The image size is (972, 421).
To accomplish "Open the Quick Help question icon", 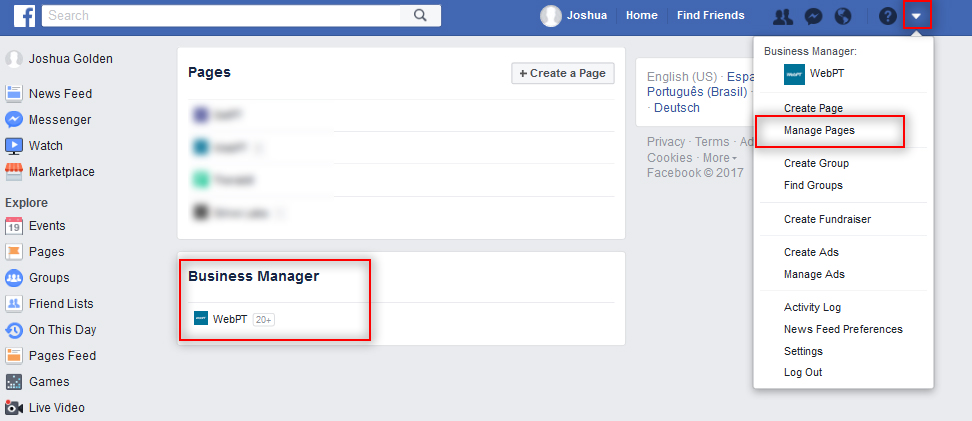I will coord(888,17).
